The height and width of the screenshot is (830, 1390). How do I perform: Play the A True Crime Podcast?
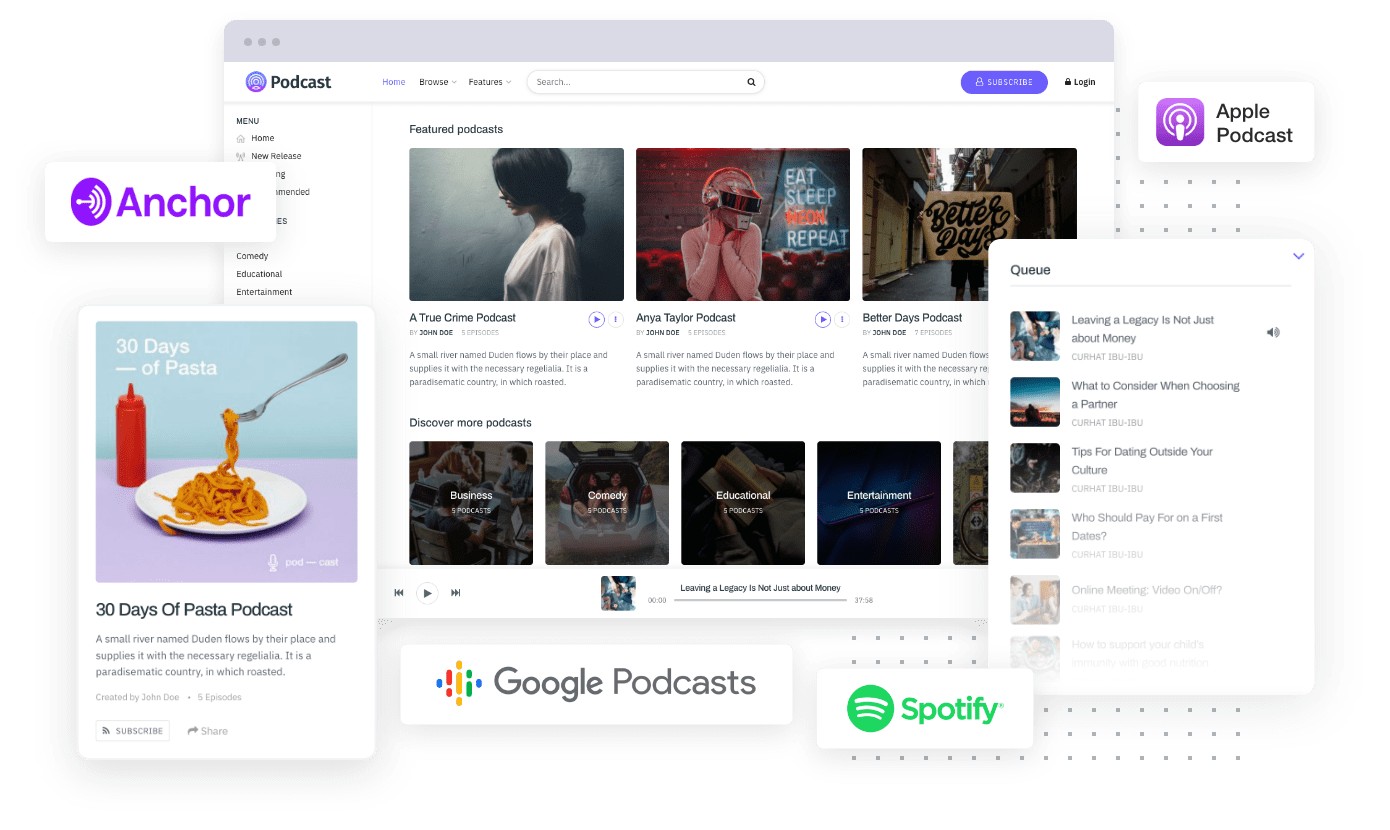596,320
